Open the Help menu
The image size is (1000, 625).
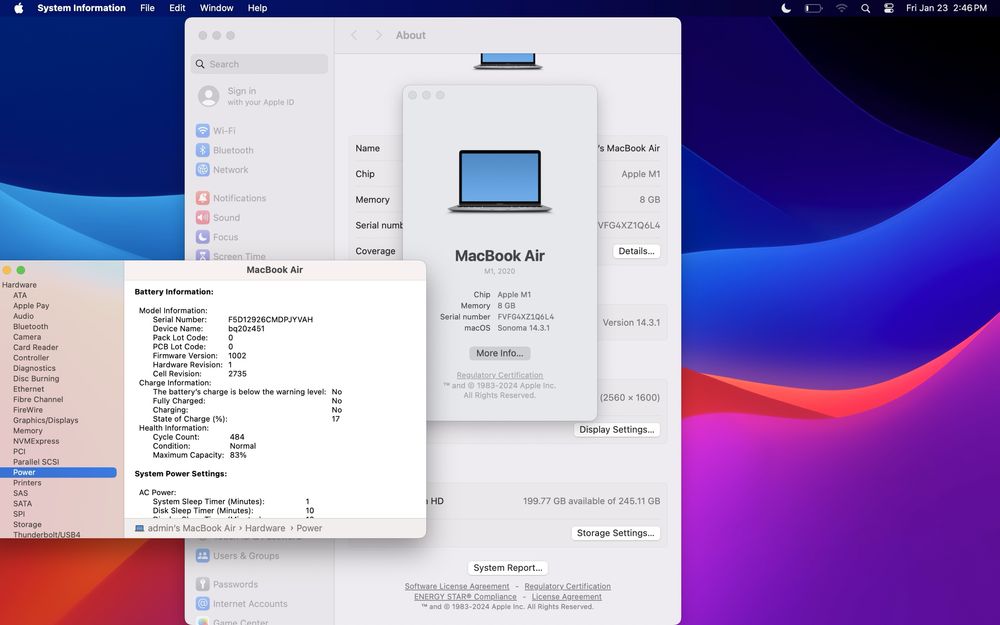click(x=257, y=8)
